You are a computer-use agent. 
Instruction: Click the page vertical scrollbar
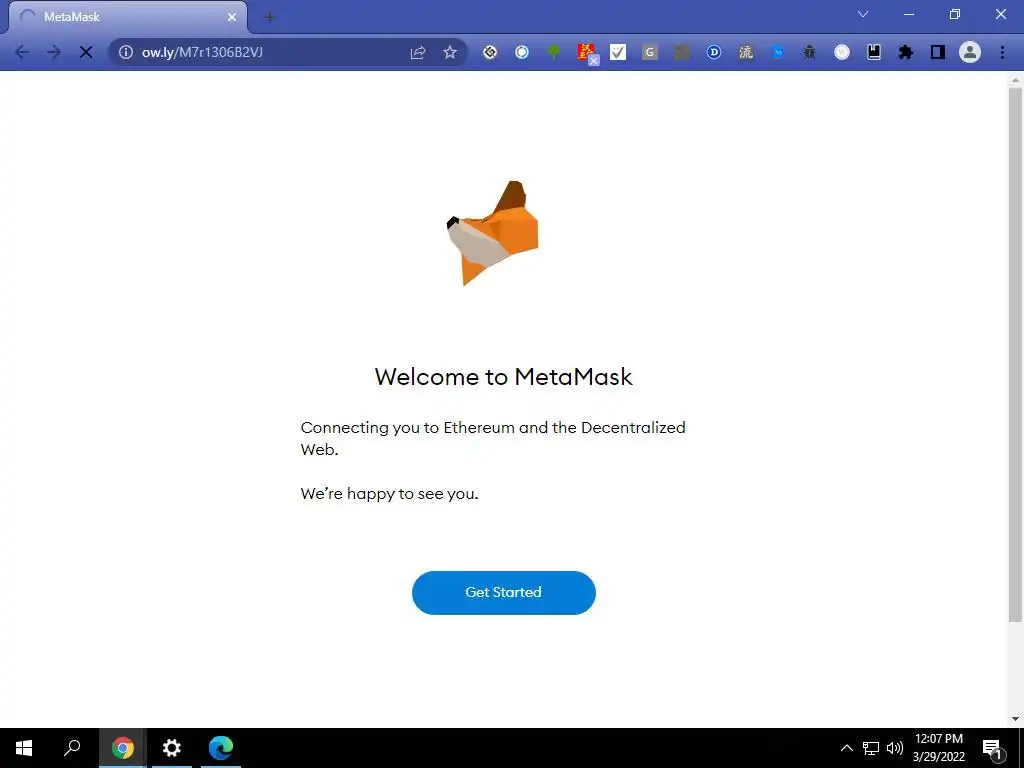(1015, 353)
